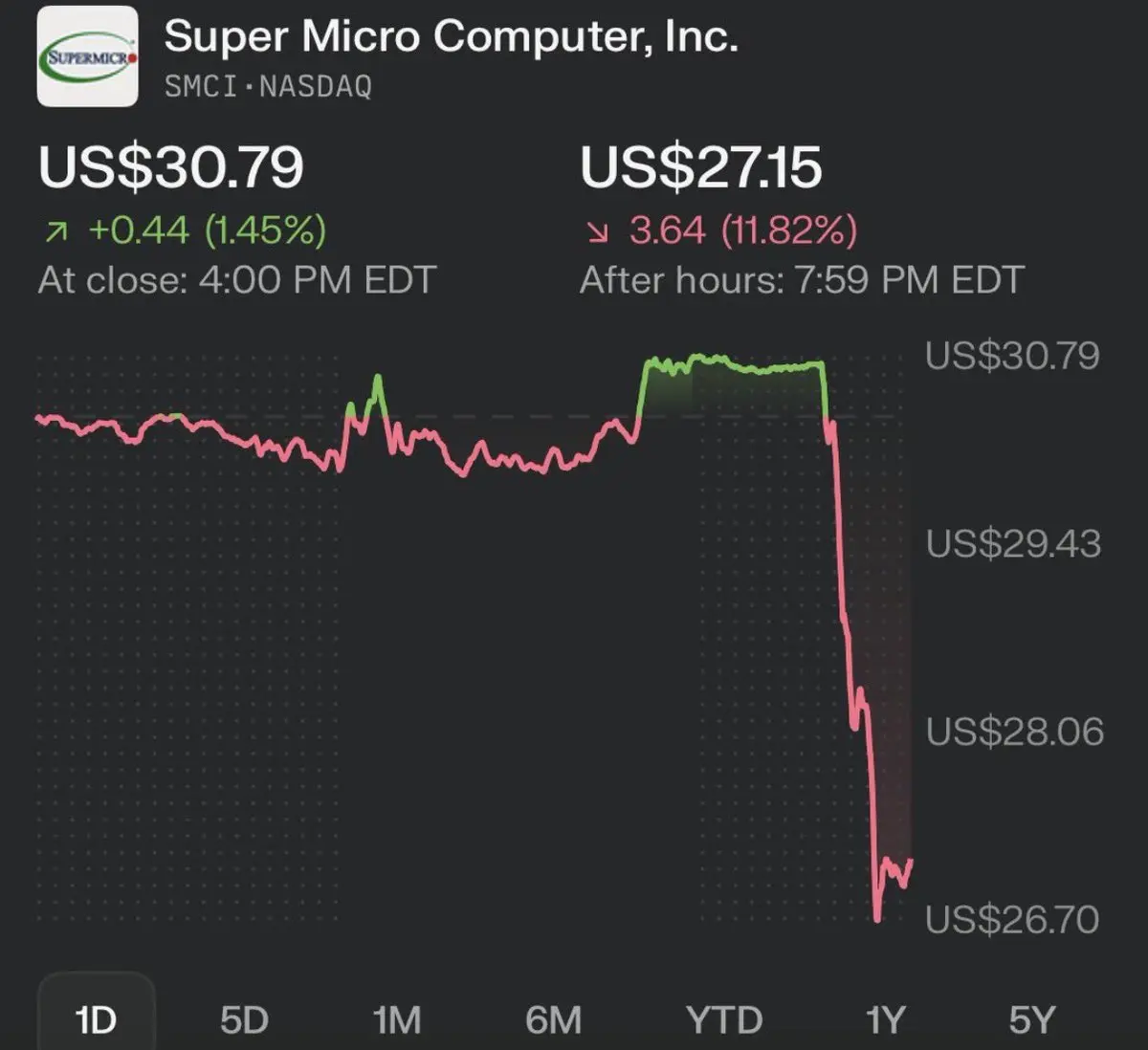The image size is (1148, 1050).
Task: Click the Super Micro Computer, Inc. title
Action: [451, 37]
